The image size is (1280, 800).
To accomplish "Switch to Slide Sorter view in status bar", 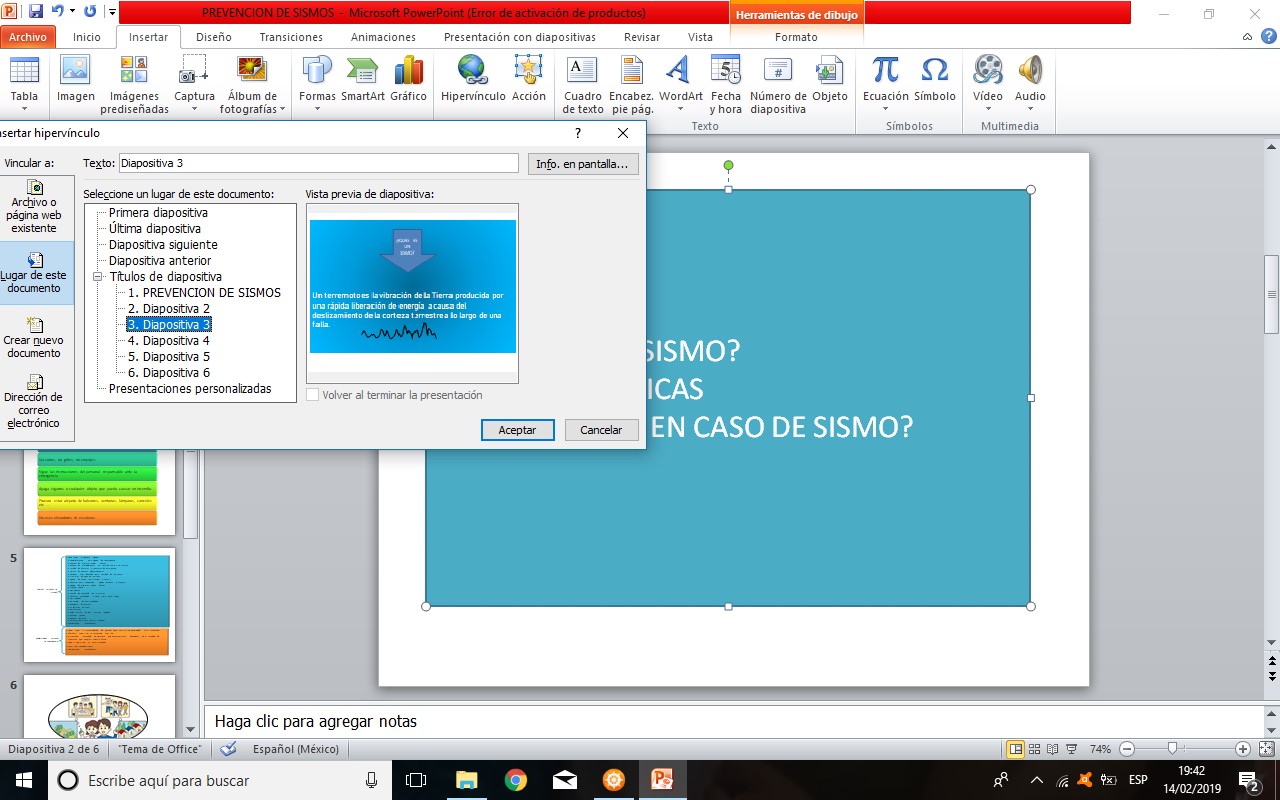I will point(1036,748).
